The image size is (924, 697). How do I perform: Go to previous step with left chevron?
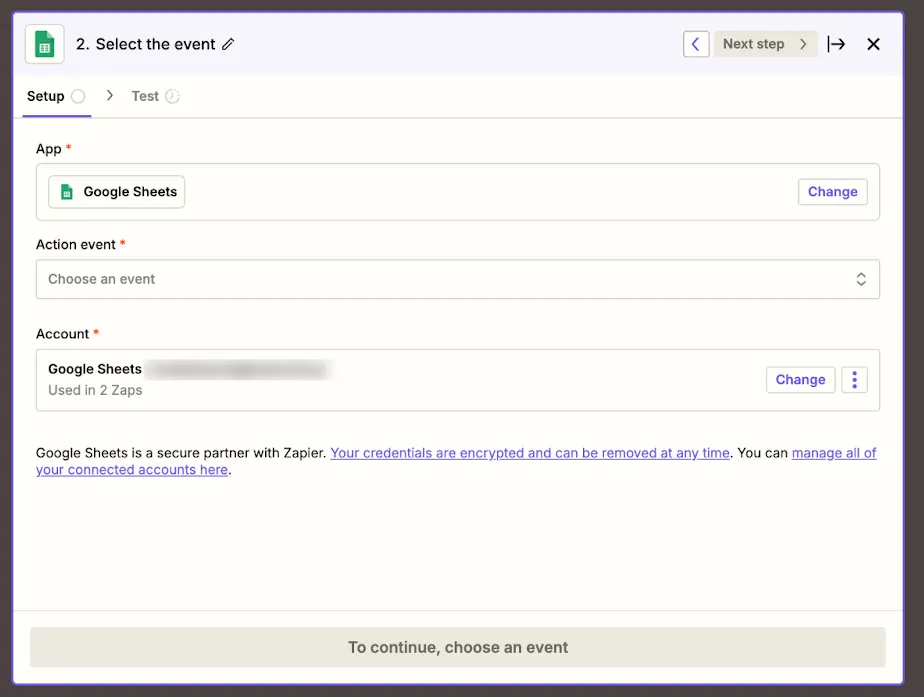coord(696,44)
